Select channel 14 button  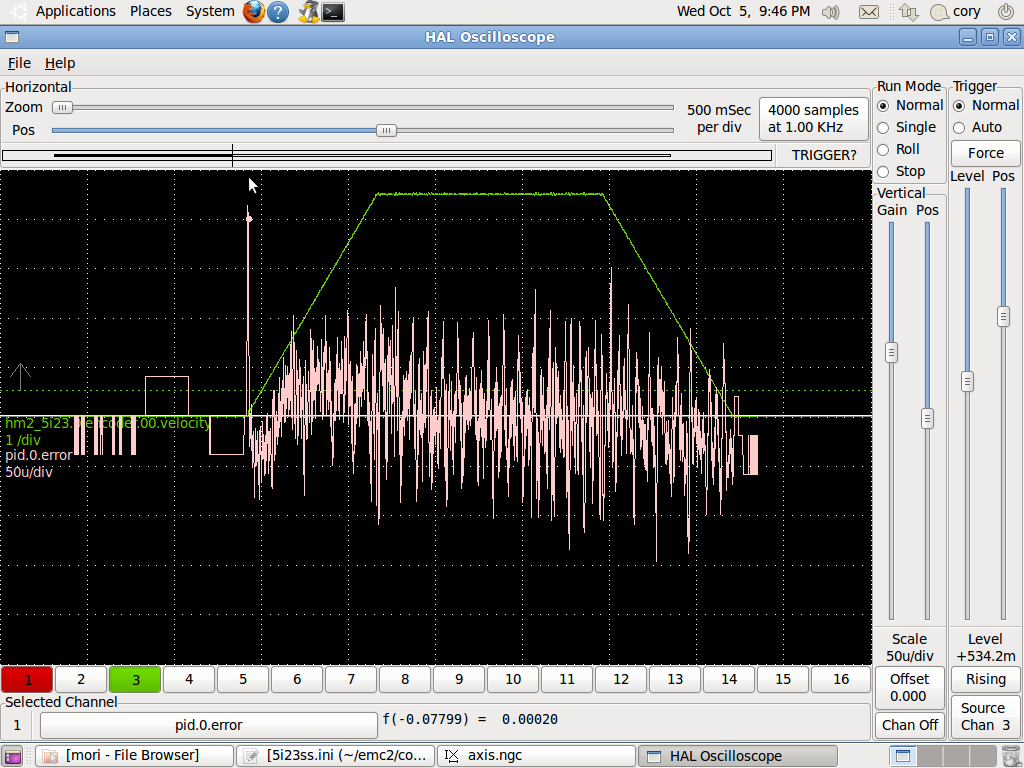point(729,680)
